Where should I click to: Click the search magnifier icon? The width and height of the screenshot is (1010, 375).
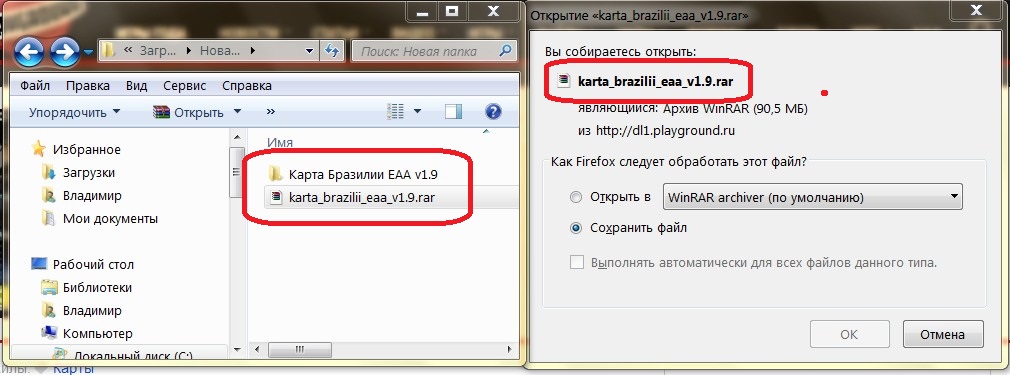506,50
